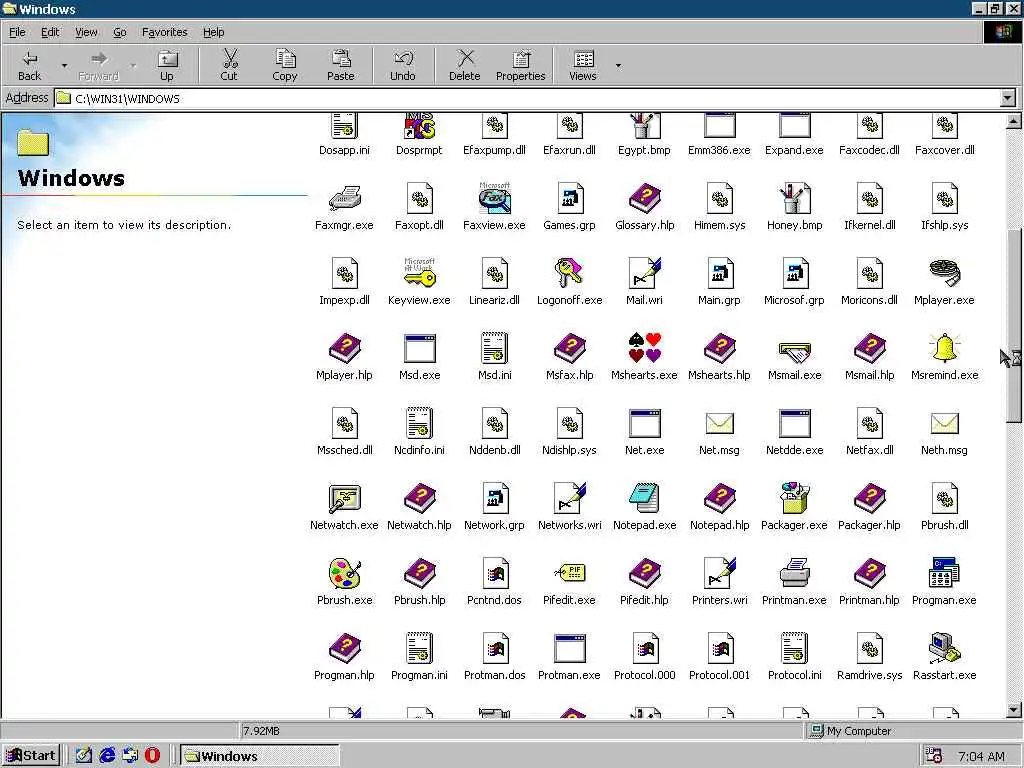Viewport: 1024px width, 768px height.
Task: Click the vertical scrollbar up arrow
Action: coord(1014,121)
